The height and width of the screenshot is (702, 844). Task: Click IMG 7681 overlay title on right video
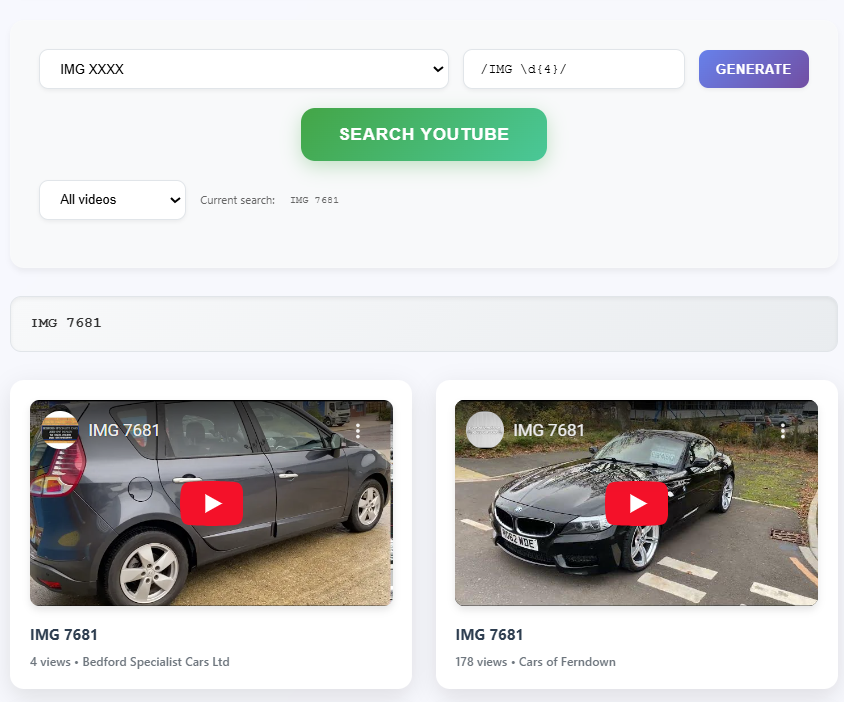[549, 430]
